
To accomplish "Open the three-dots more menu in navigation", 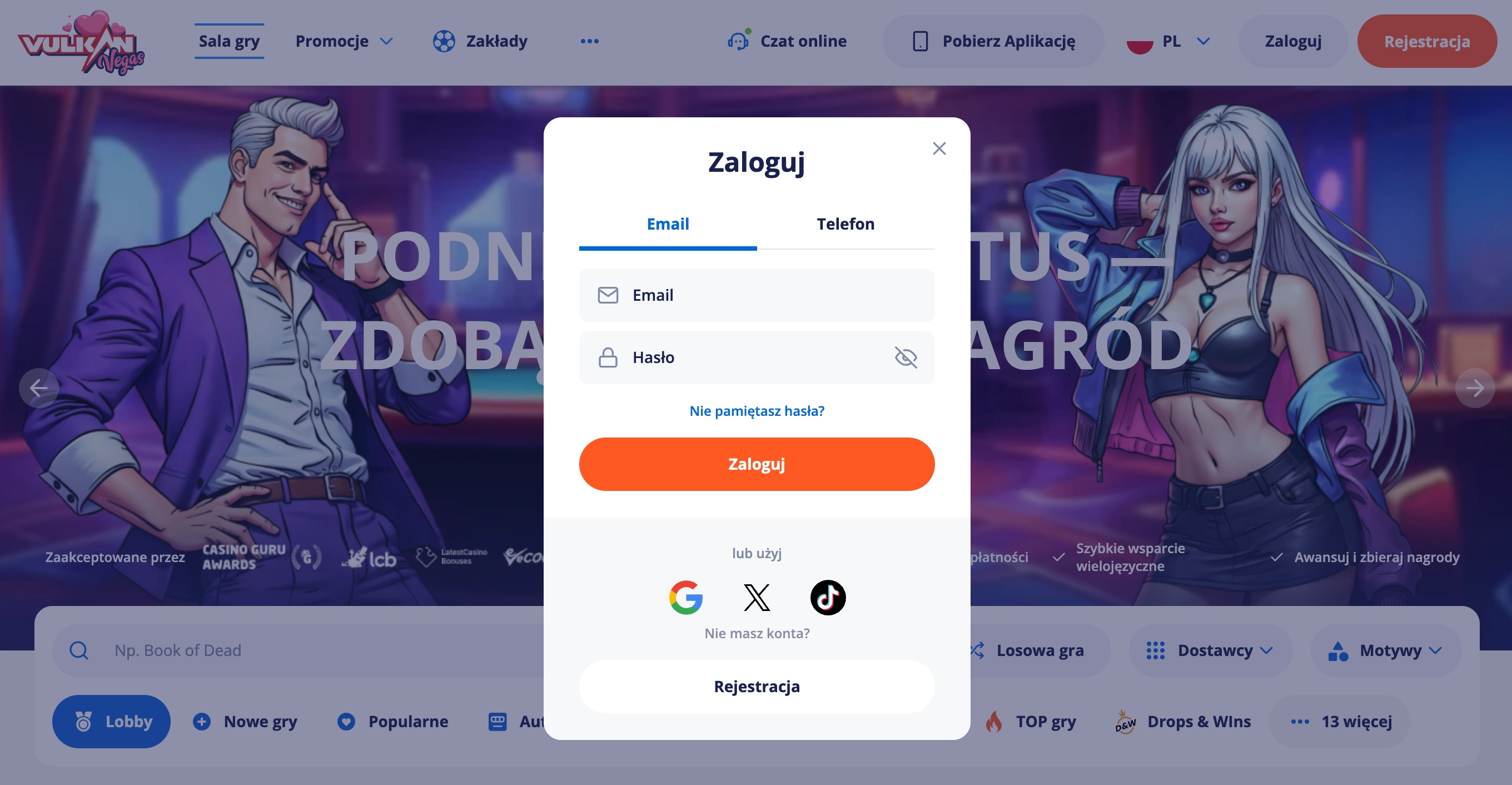I will 589,41.
